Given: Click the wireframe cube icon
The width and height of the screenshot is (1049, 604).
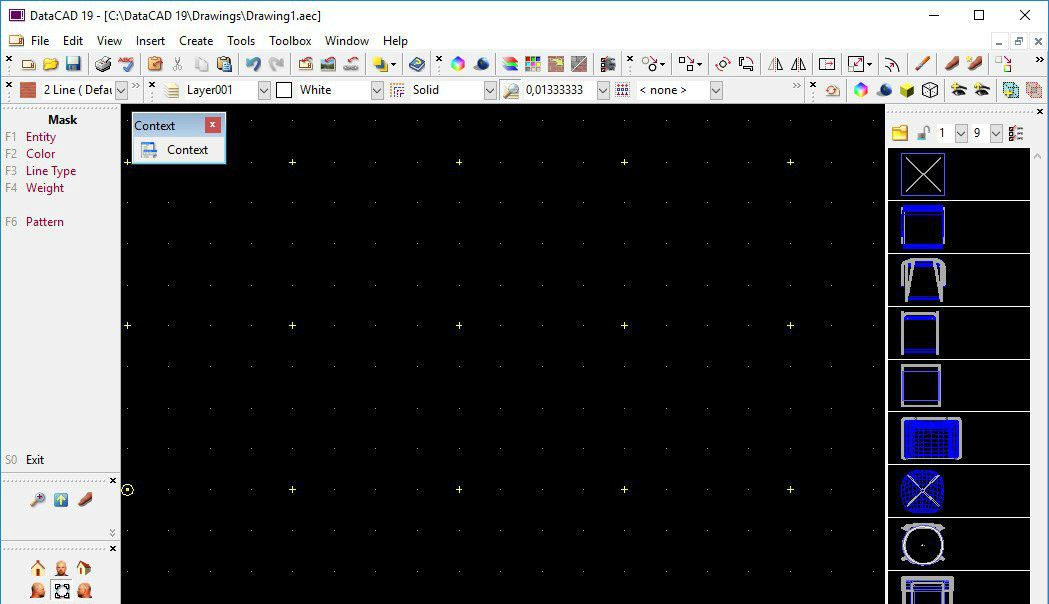Looking at the screenshot, I should 930,90.
